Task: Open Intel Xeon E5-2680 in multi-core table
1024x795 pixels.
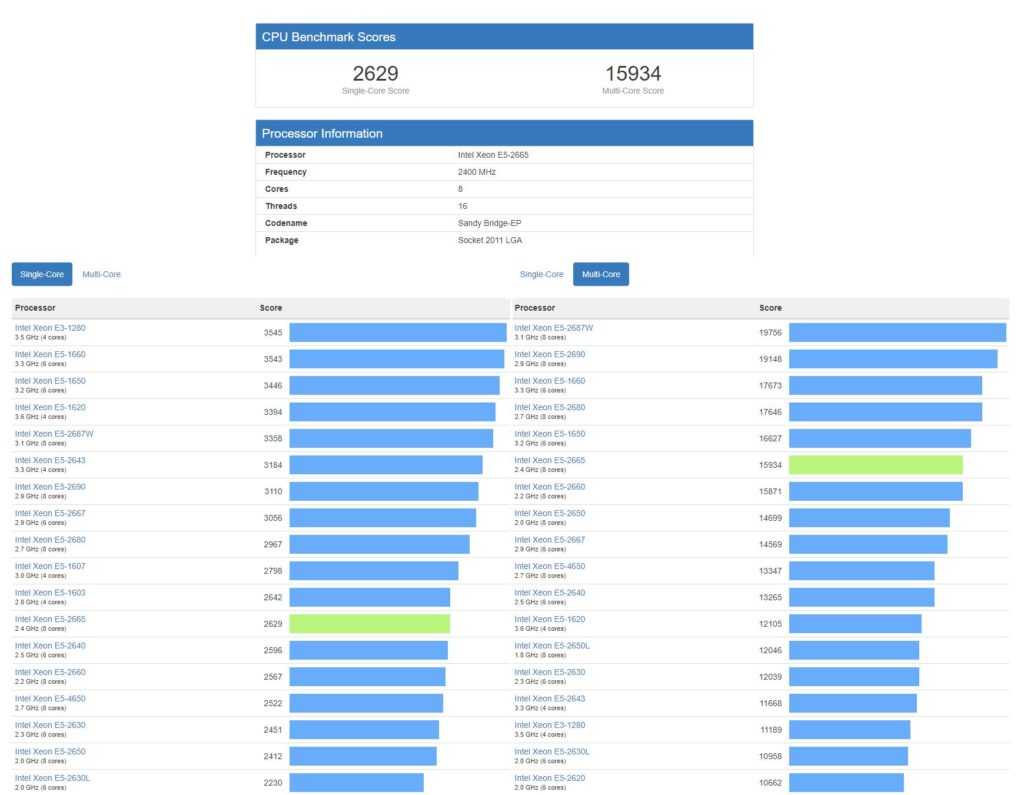Action: point(550,407)
